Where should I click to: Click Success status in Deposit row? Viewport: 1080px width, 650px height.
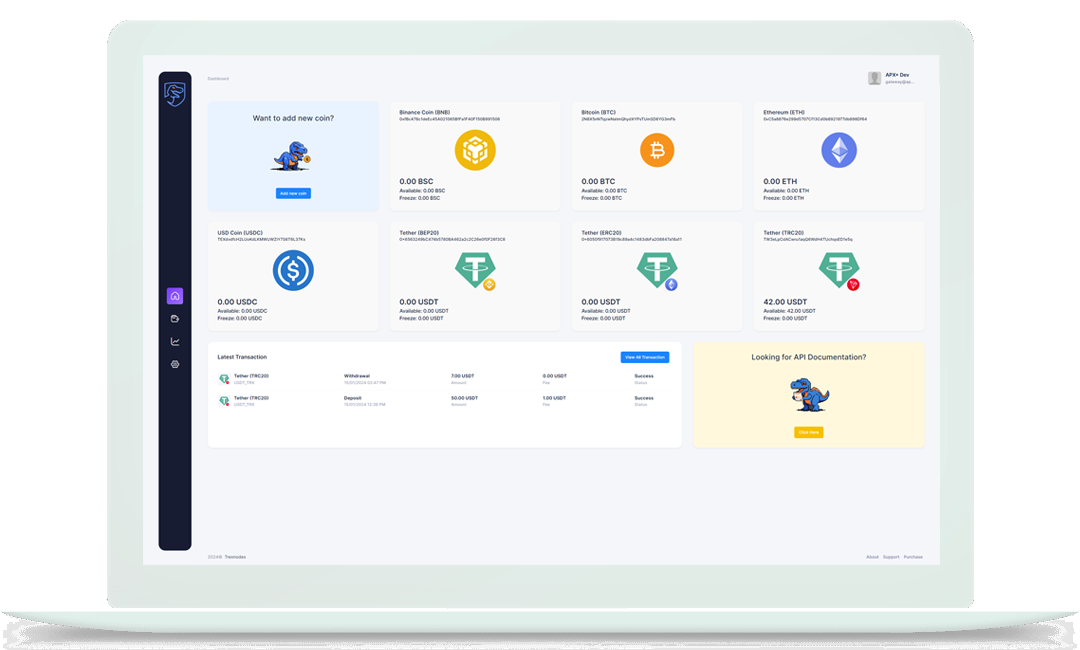pyautogui.click(x=644, y=398)
